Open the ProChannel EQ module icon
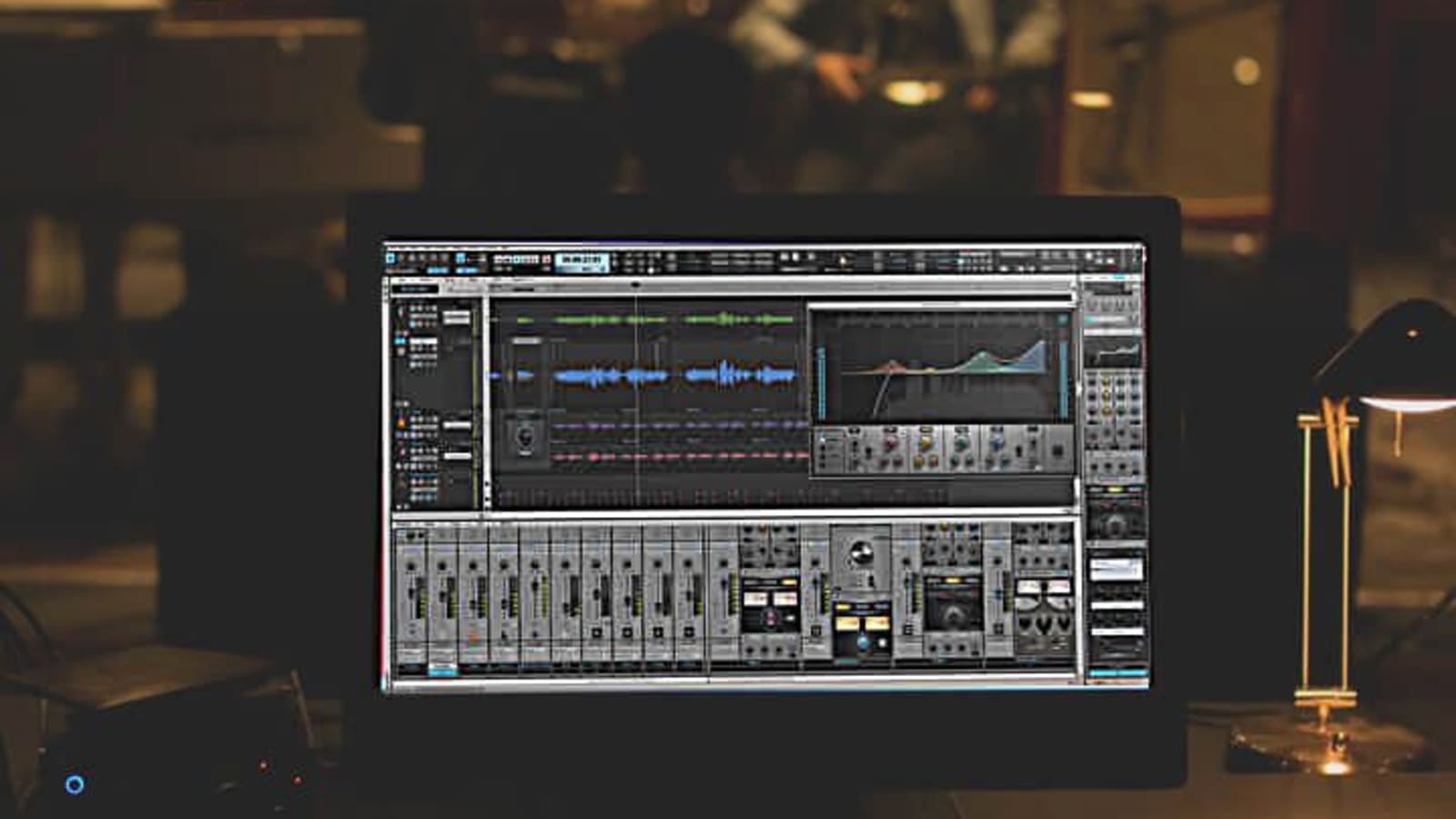Viewport: 1456px width, 819px height. point(1106,357)
